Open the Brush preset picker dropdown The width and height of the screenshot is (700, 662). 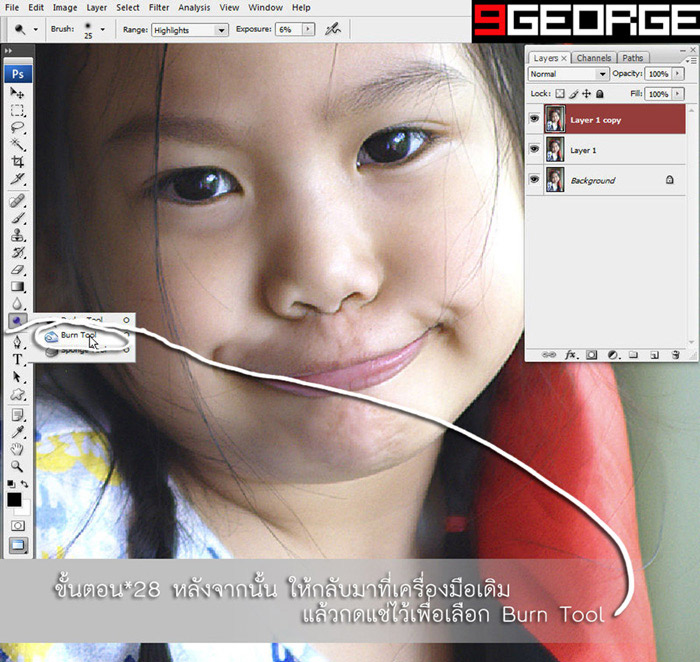coord(103,29)
